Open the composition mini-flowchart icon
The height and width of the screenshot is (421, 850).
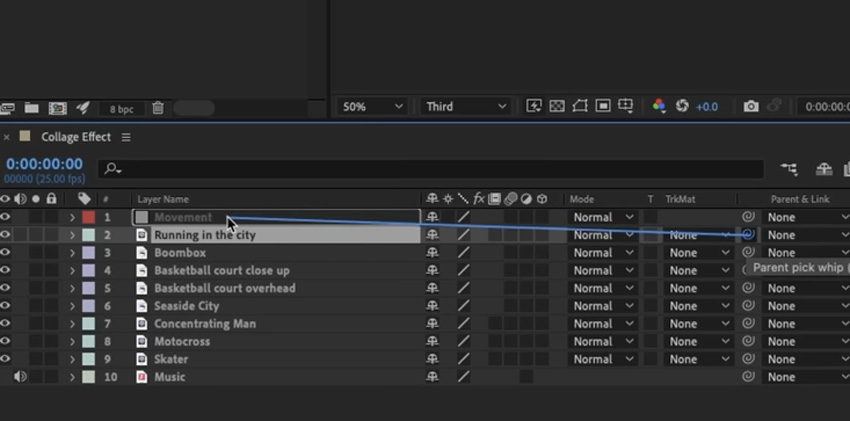(789, 170)
